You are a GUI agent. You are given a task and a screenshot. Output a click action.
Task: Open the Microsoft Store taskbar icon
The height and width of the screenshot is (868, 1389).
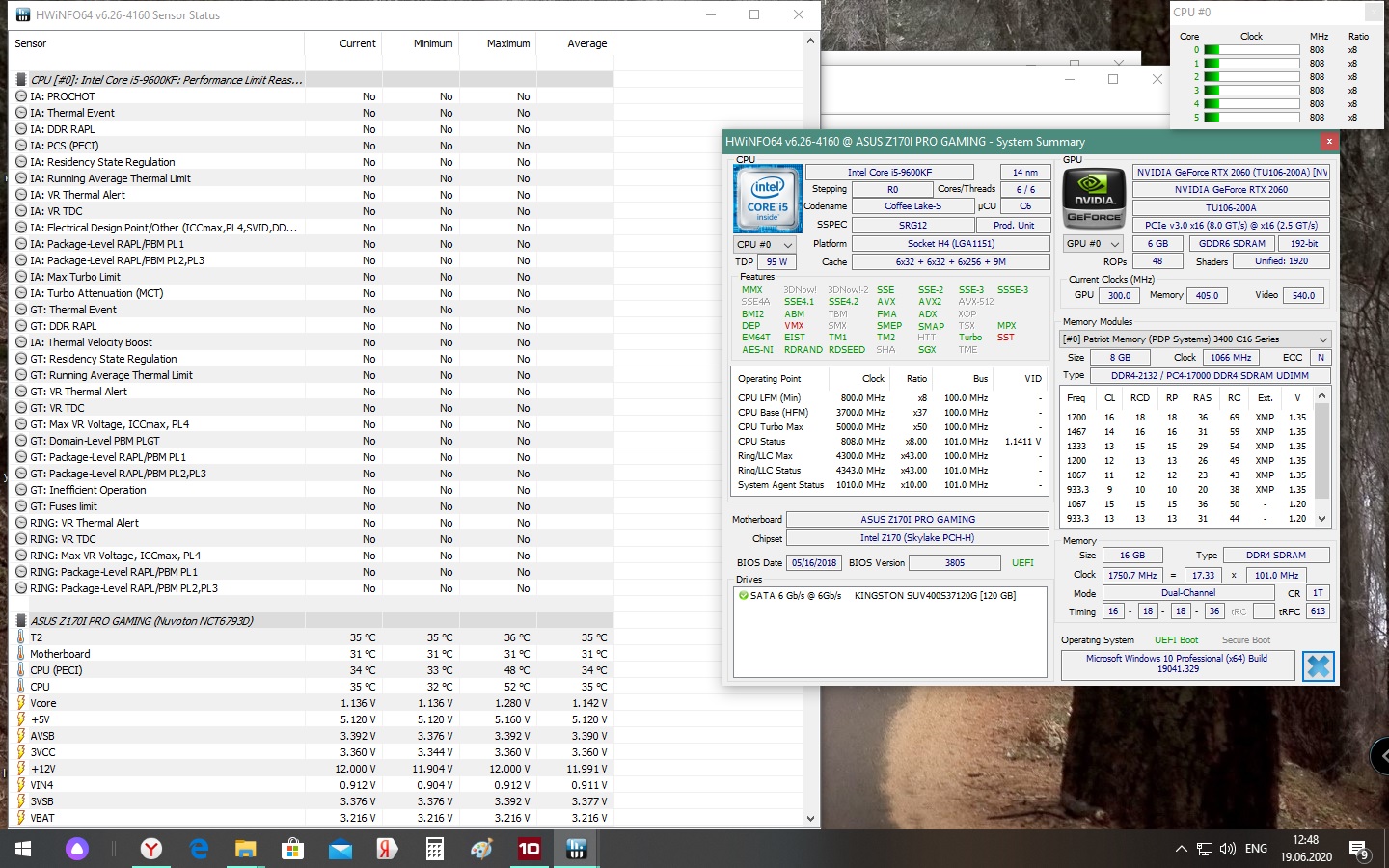point(293,849)
